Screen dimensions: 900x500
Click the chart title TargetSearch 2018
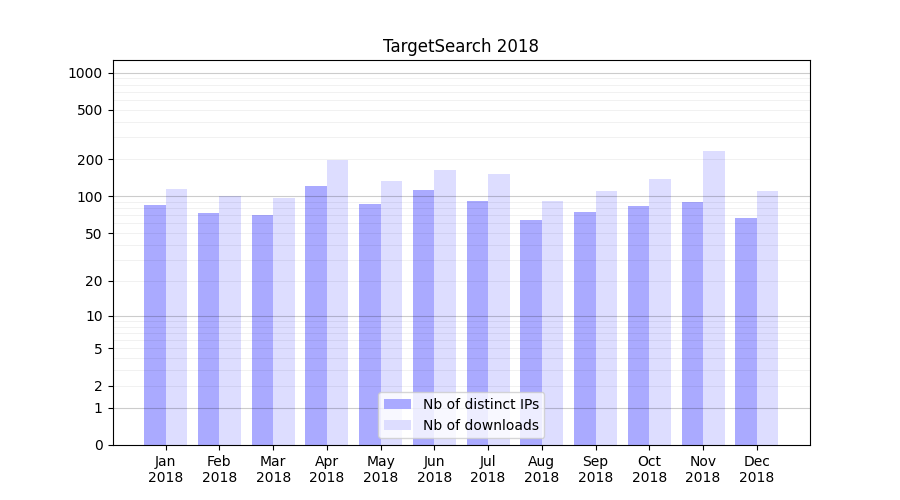pos(461,46)
